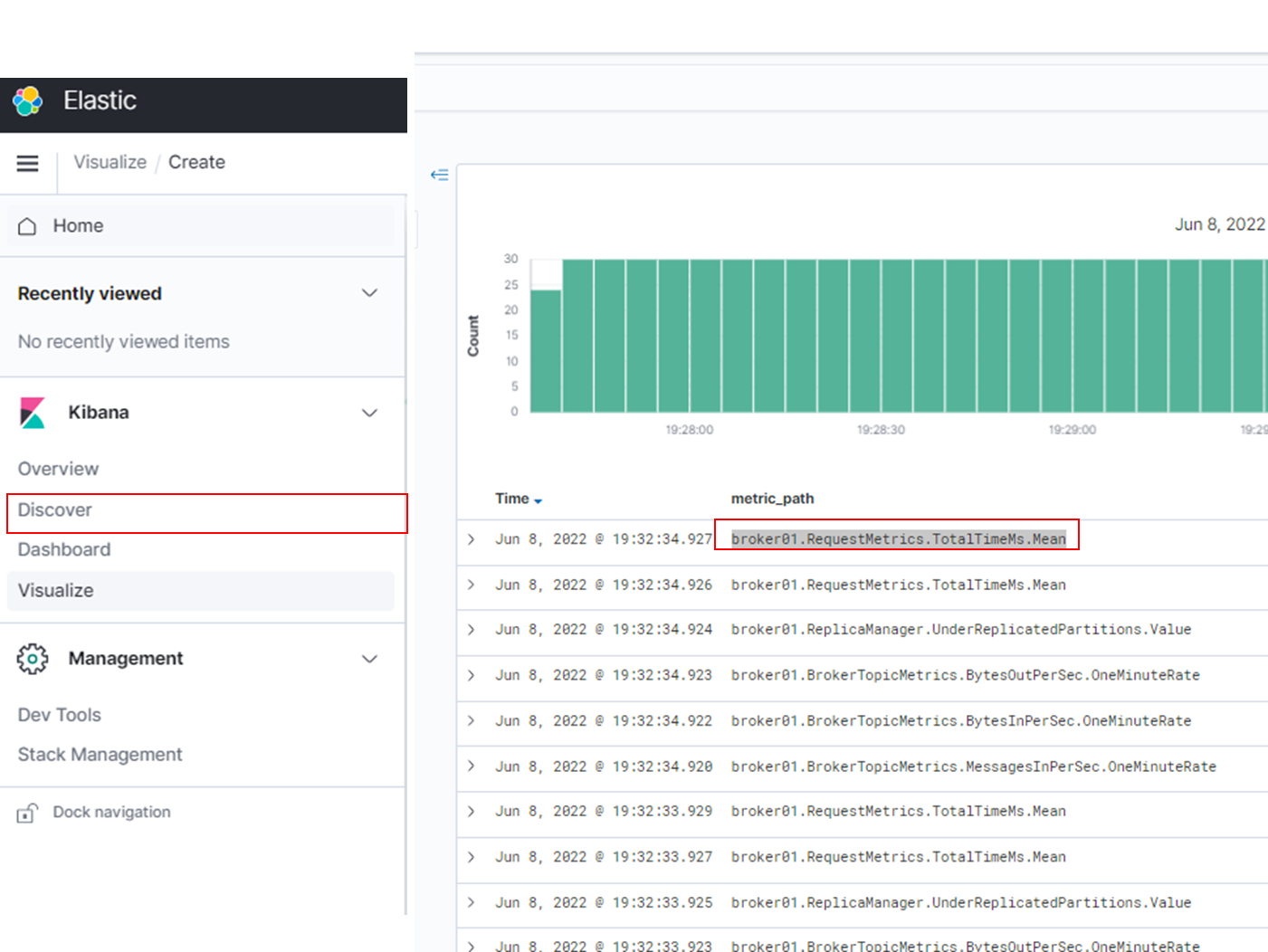The width and height of the screenshot is (1268, 952).
Task: Expand the row timestamped 19:32:34.922
Action: 471,720
